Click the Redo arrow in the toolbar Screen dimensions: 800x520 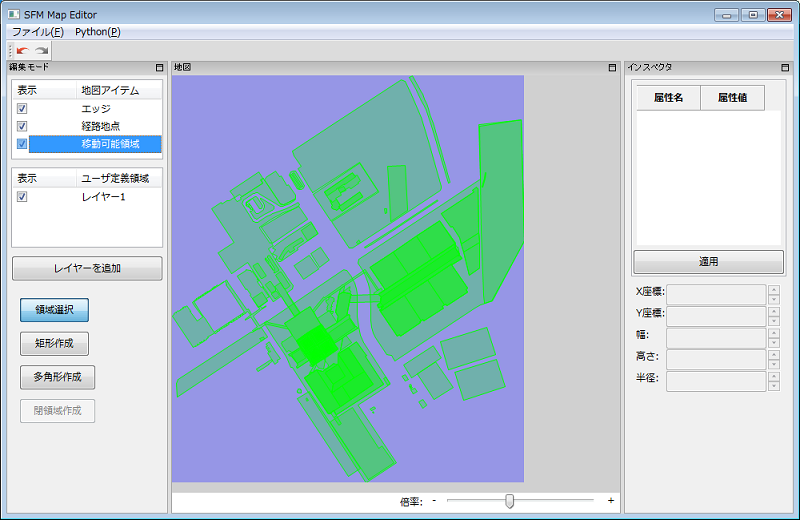coord(41,50)
